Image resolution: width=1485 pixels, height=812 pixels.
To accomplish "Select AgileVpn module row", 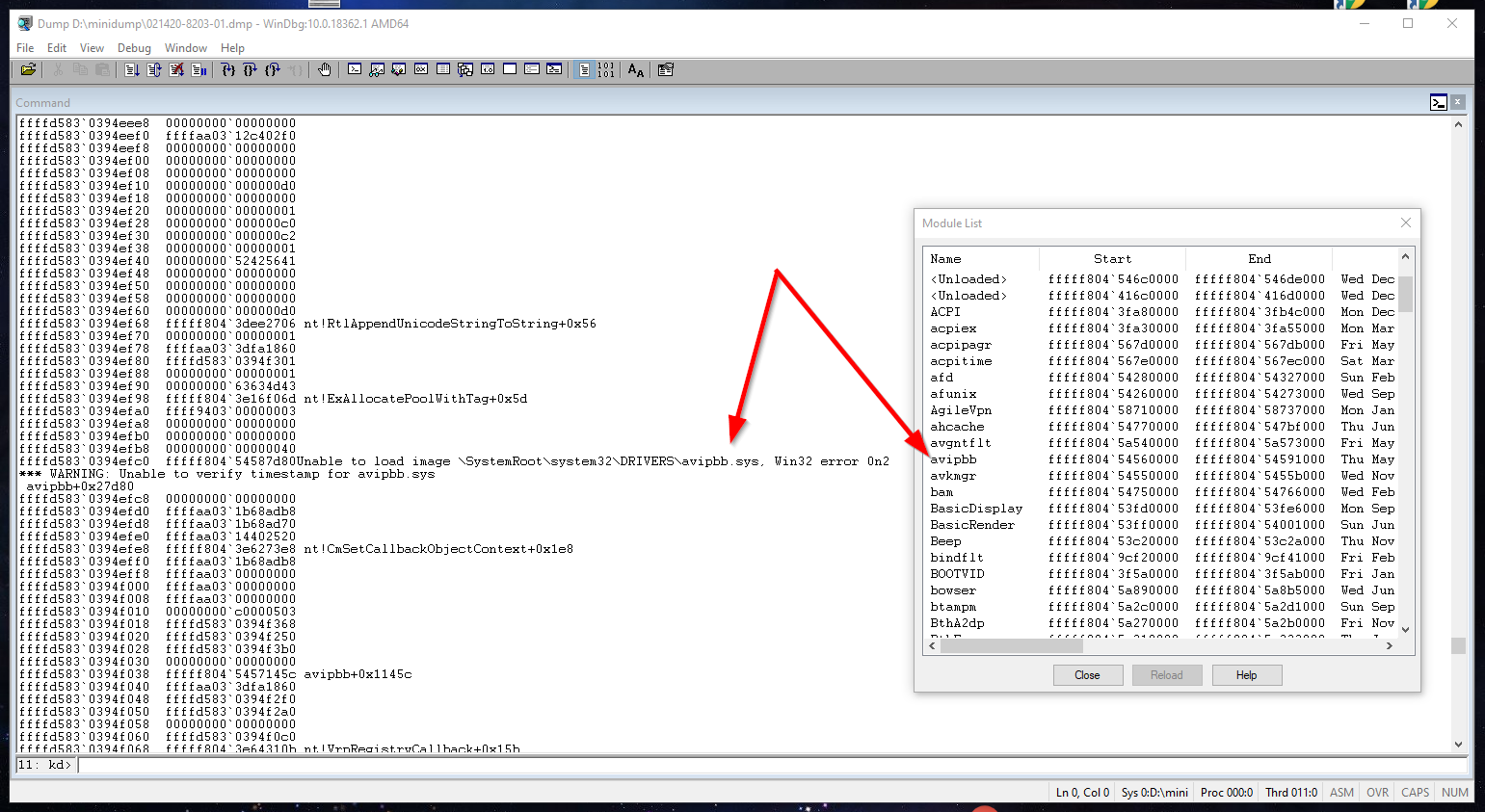I will [1161, 410].
